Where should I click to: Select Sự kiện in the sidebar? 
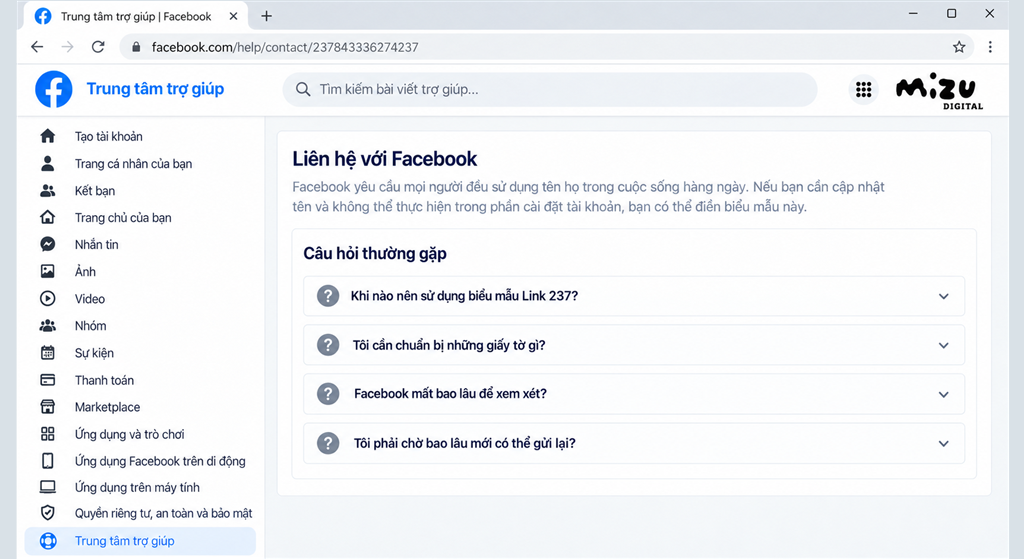coord(94,353)
